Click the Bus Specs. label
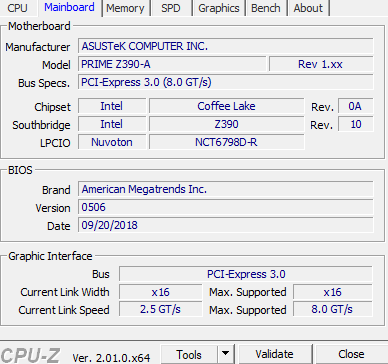Screen dimensions: 388x364 tap(44, 83)
